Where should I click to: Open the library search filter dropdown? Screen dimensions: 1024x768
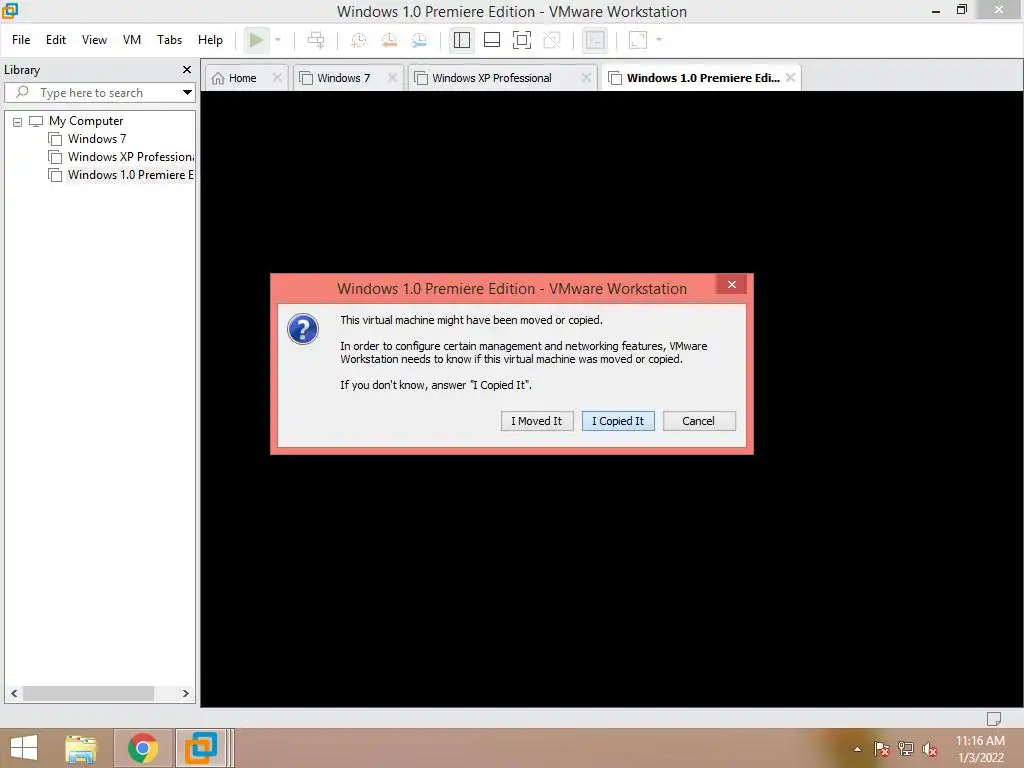click(187, 93)
